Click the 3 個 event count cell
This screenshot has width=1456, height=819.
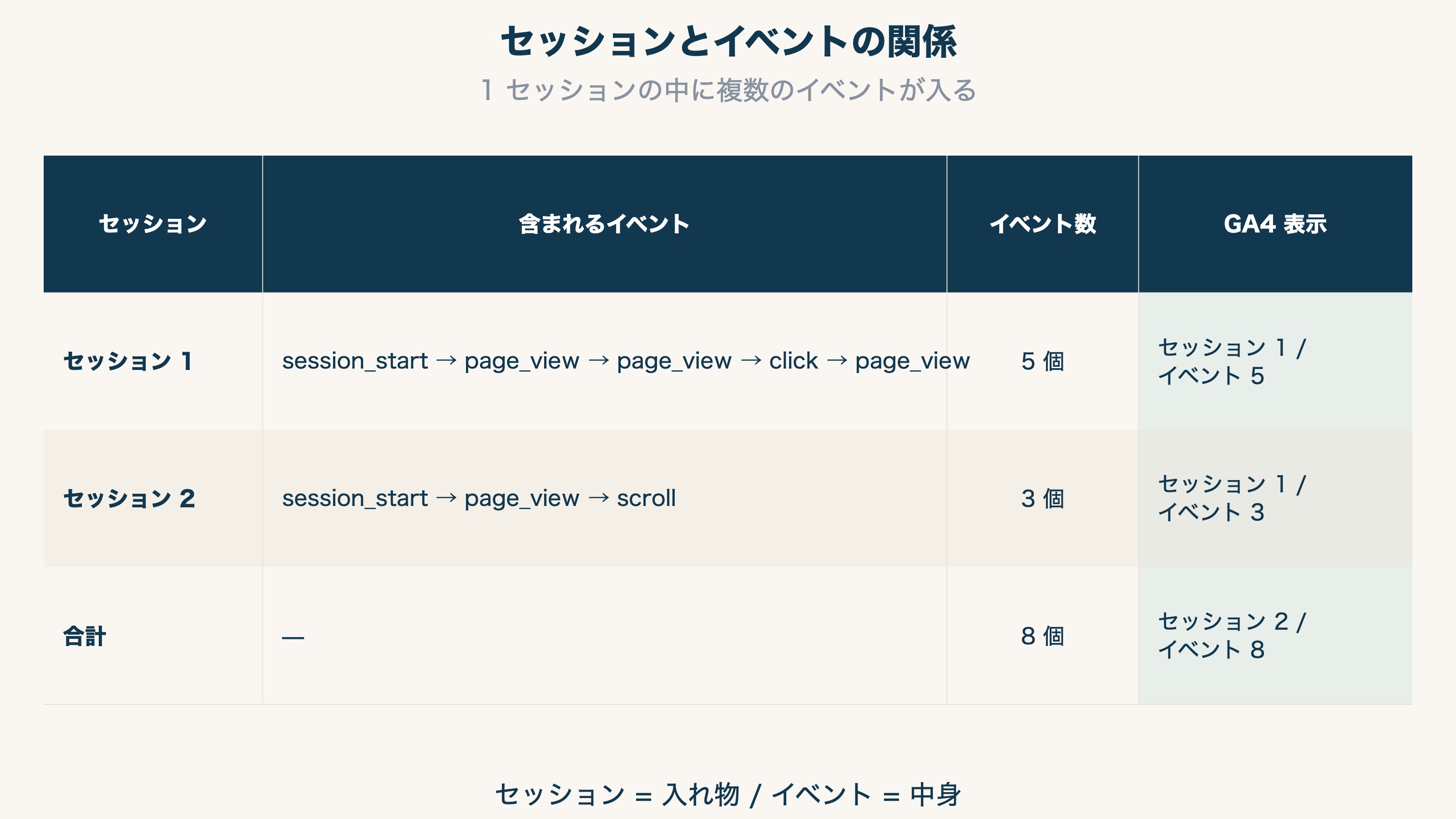pos(1042,499)
